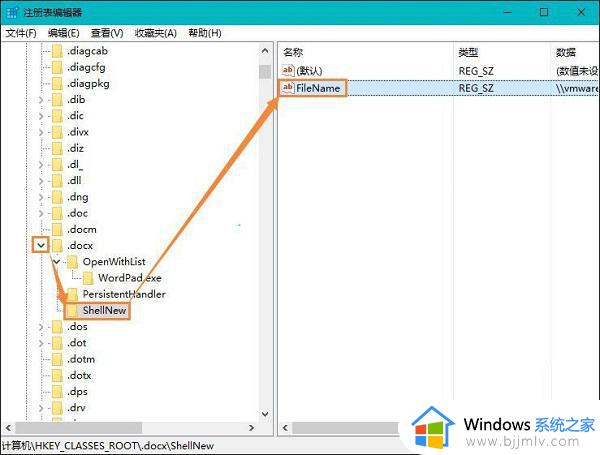Select the .dl_ folder icon
The width and height of the screenshot is (600, 455).
point(57,165)
